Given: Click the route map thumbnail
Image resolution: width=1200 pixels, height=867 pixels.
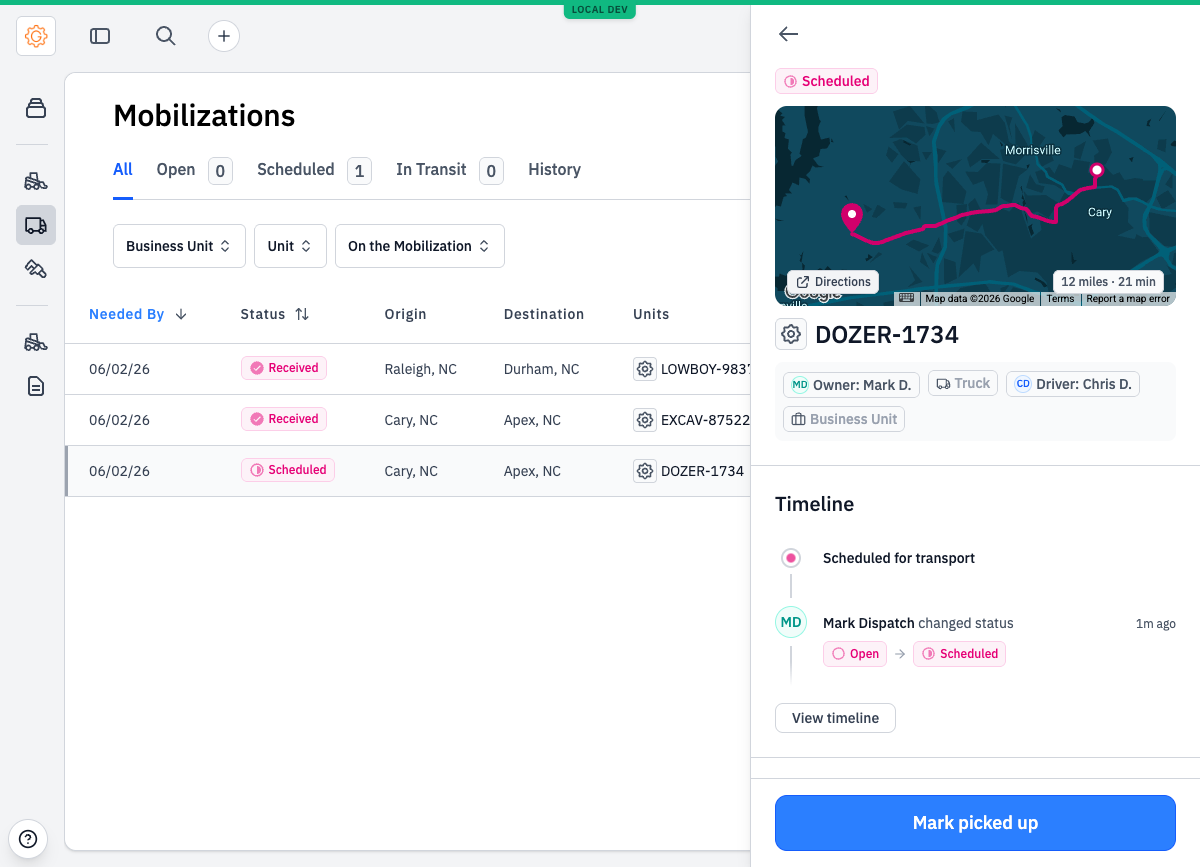Looking at the screenshot, I should 975,205.
